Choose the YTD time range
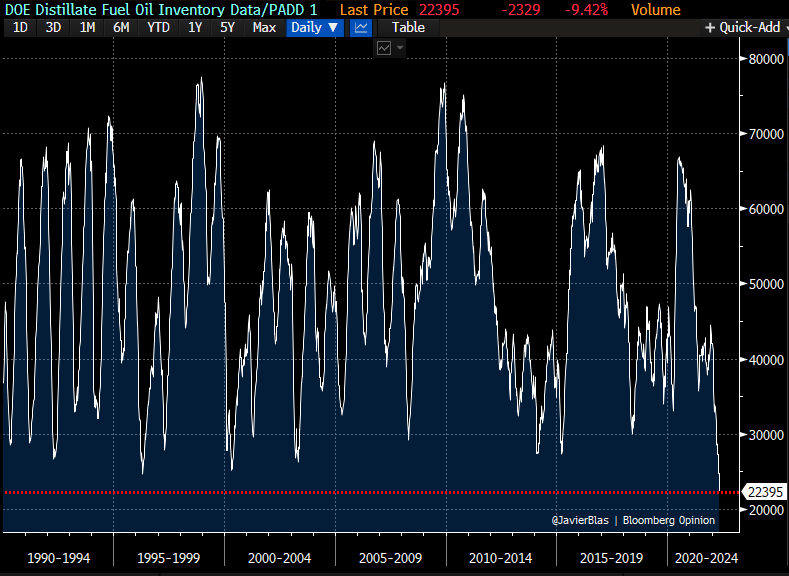Viewport: 789px width, 576px height. 158,27
